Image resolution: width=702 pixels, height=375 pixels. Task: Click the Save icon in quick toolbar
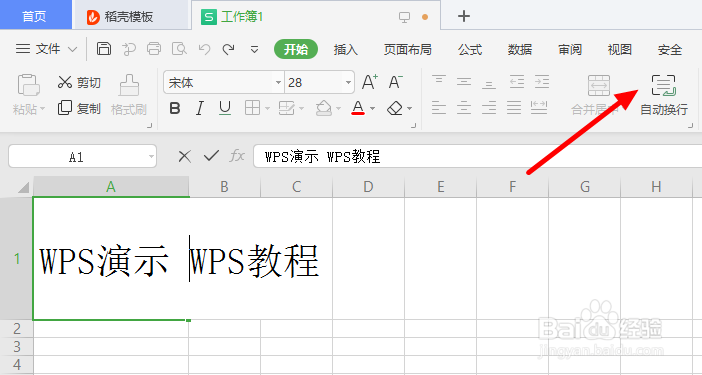tap(104, 48)
